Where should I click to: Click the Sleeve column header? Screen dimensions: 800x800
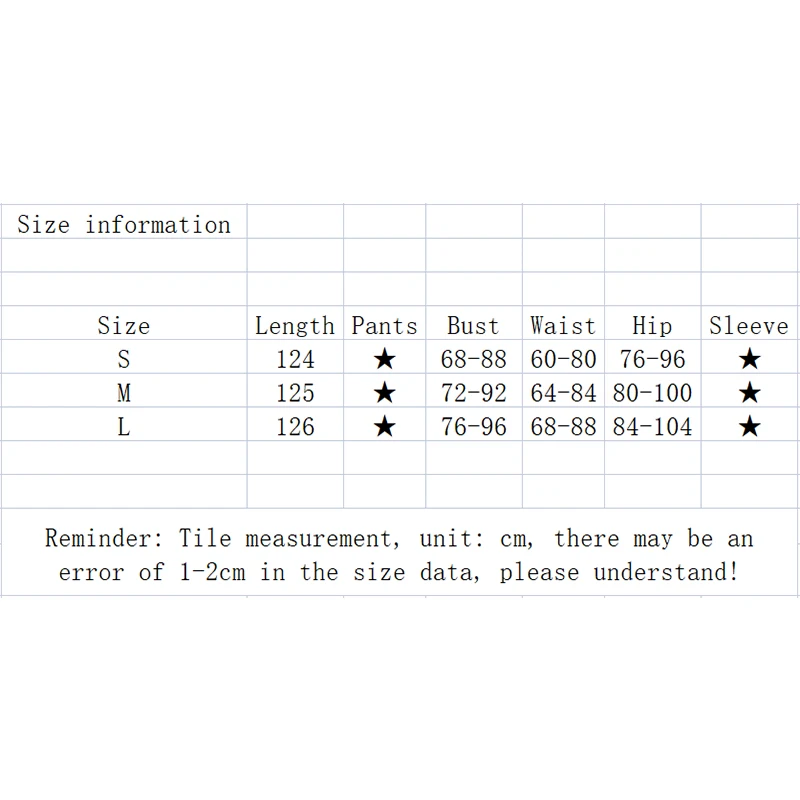[x=749, y=326]
